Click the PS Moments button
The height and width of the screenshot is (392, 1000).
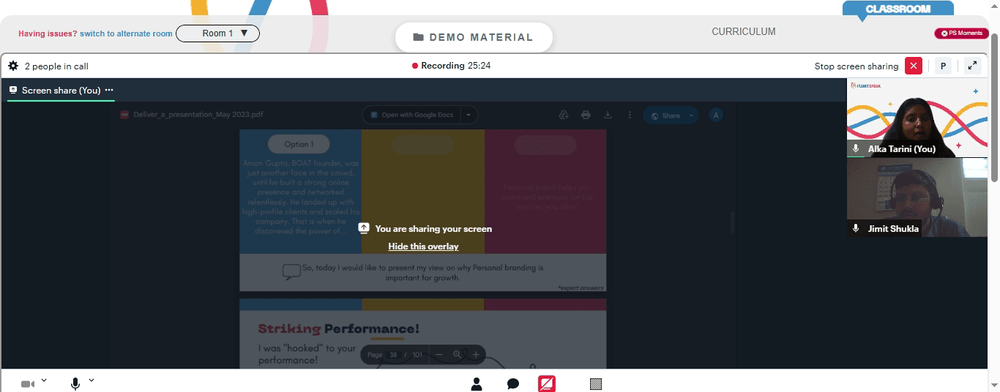[961, 33]
